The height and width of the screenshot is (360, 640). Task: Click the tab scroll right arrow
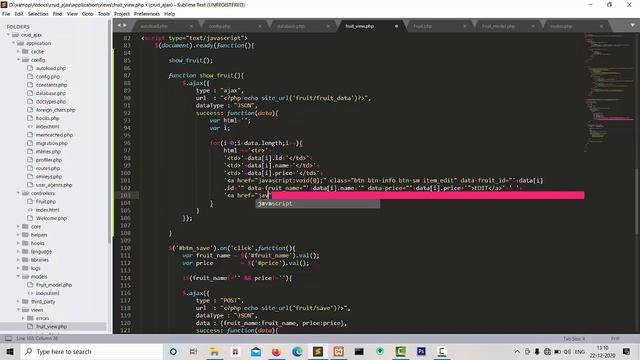pos(124,25)
